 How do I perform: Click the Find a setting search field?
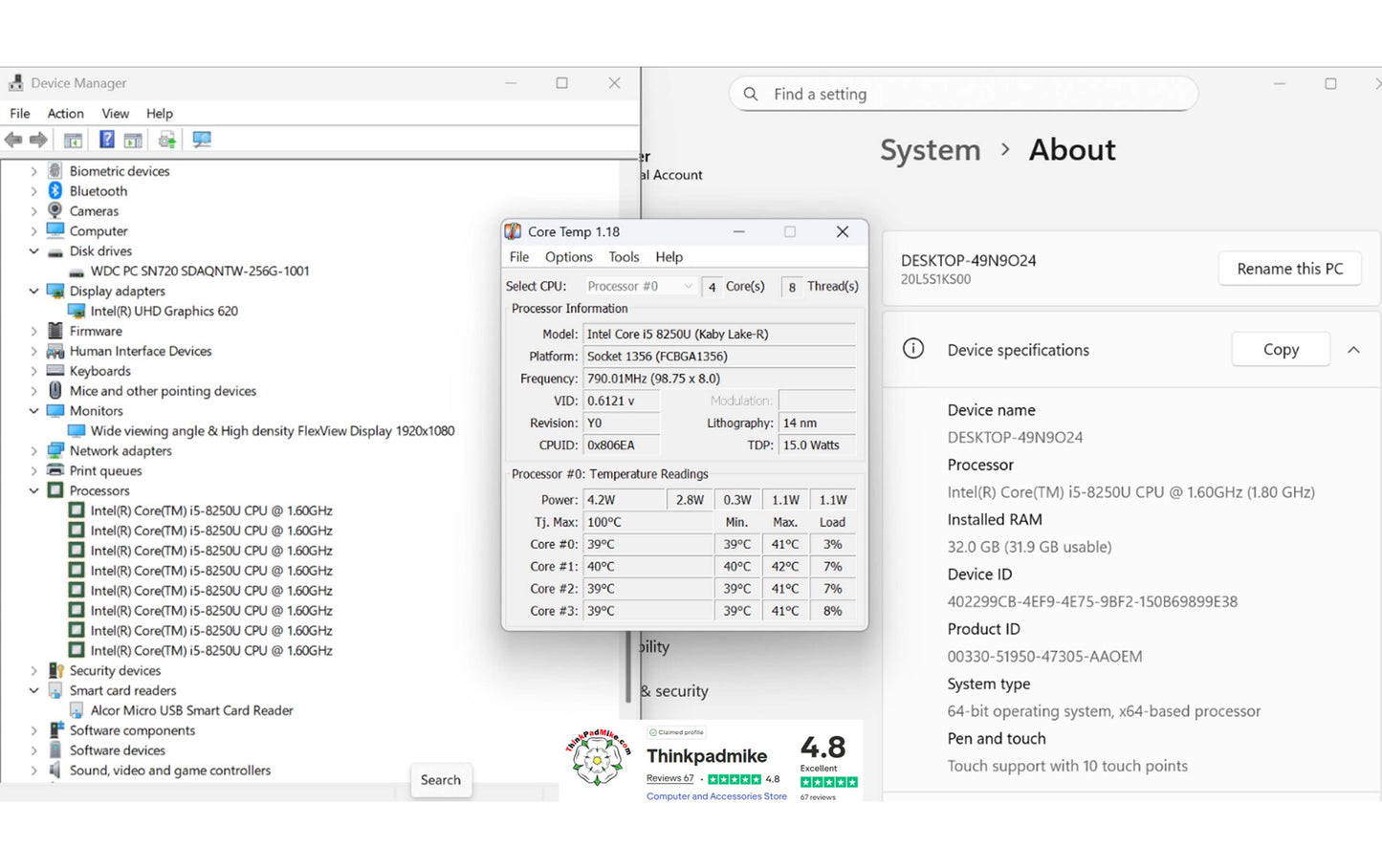click(966, 94)
